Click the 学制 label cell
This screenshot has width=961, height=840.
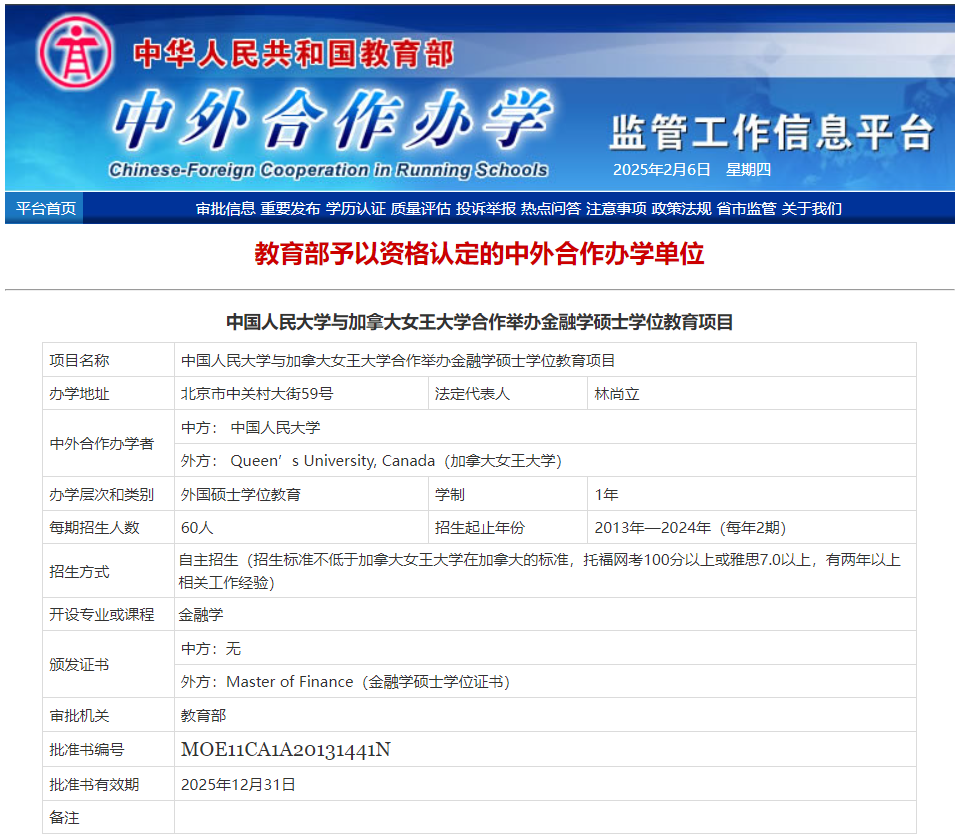click(507, 494)
